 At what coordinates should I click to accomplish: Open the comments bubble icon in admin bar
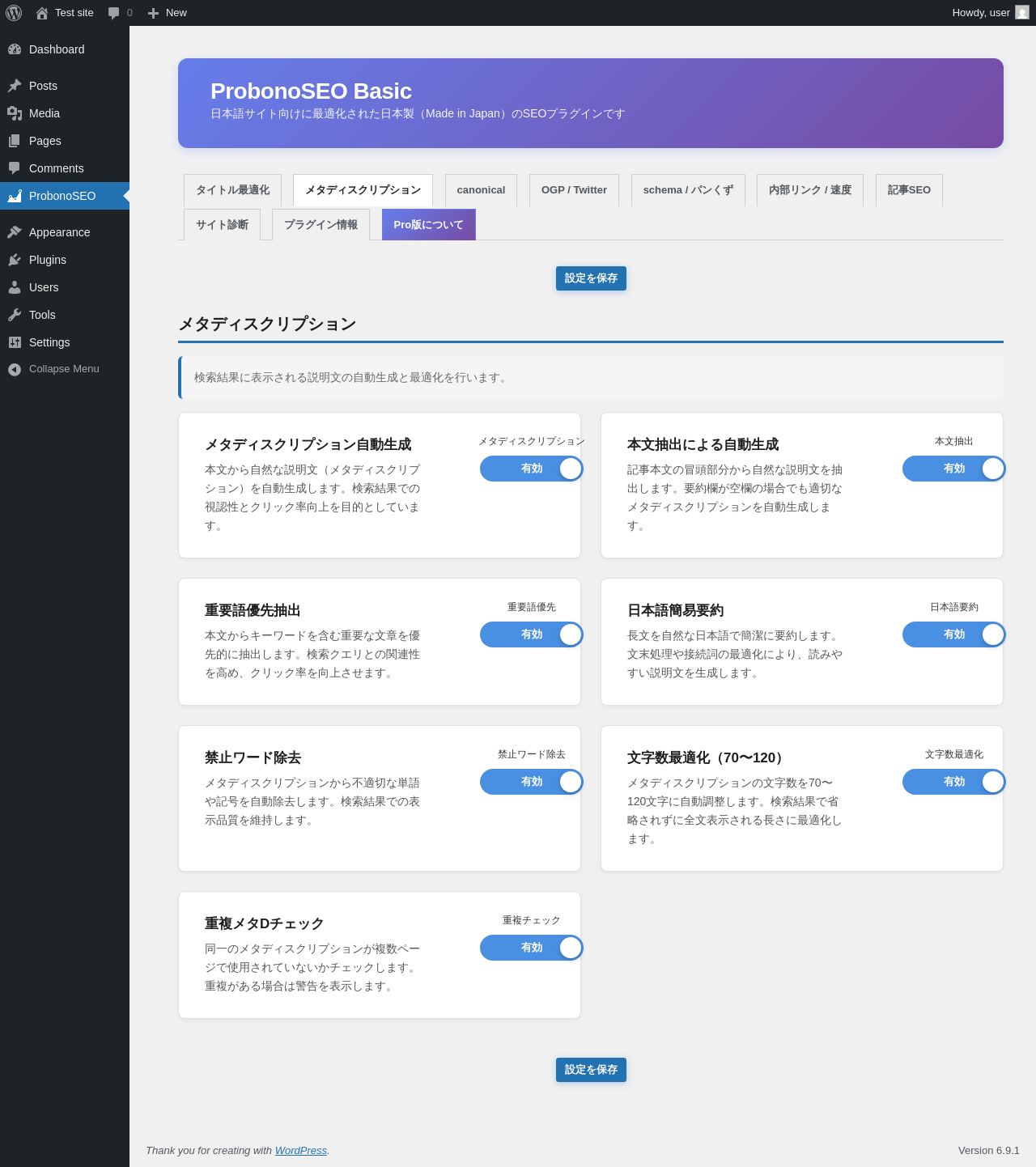tap(114, 13)
